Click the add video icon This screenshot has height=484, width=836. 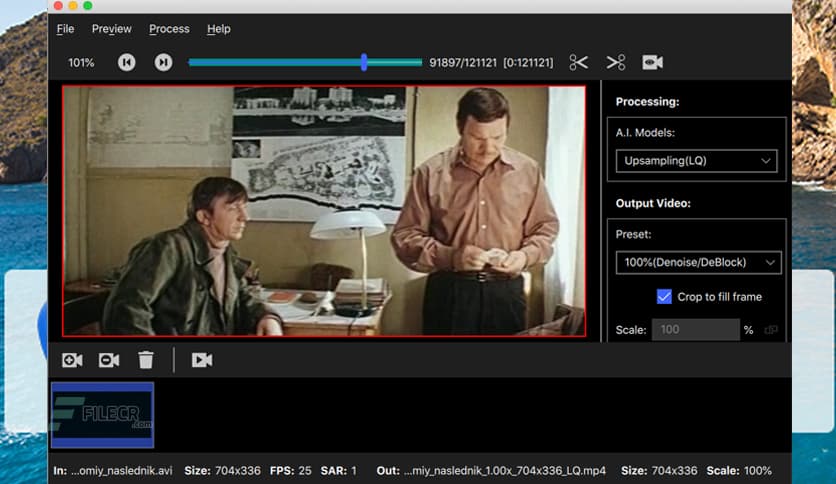[x=72, y=360]
